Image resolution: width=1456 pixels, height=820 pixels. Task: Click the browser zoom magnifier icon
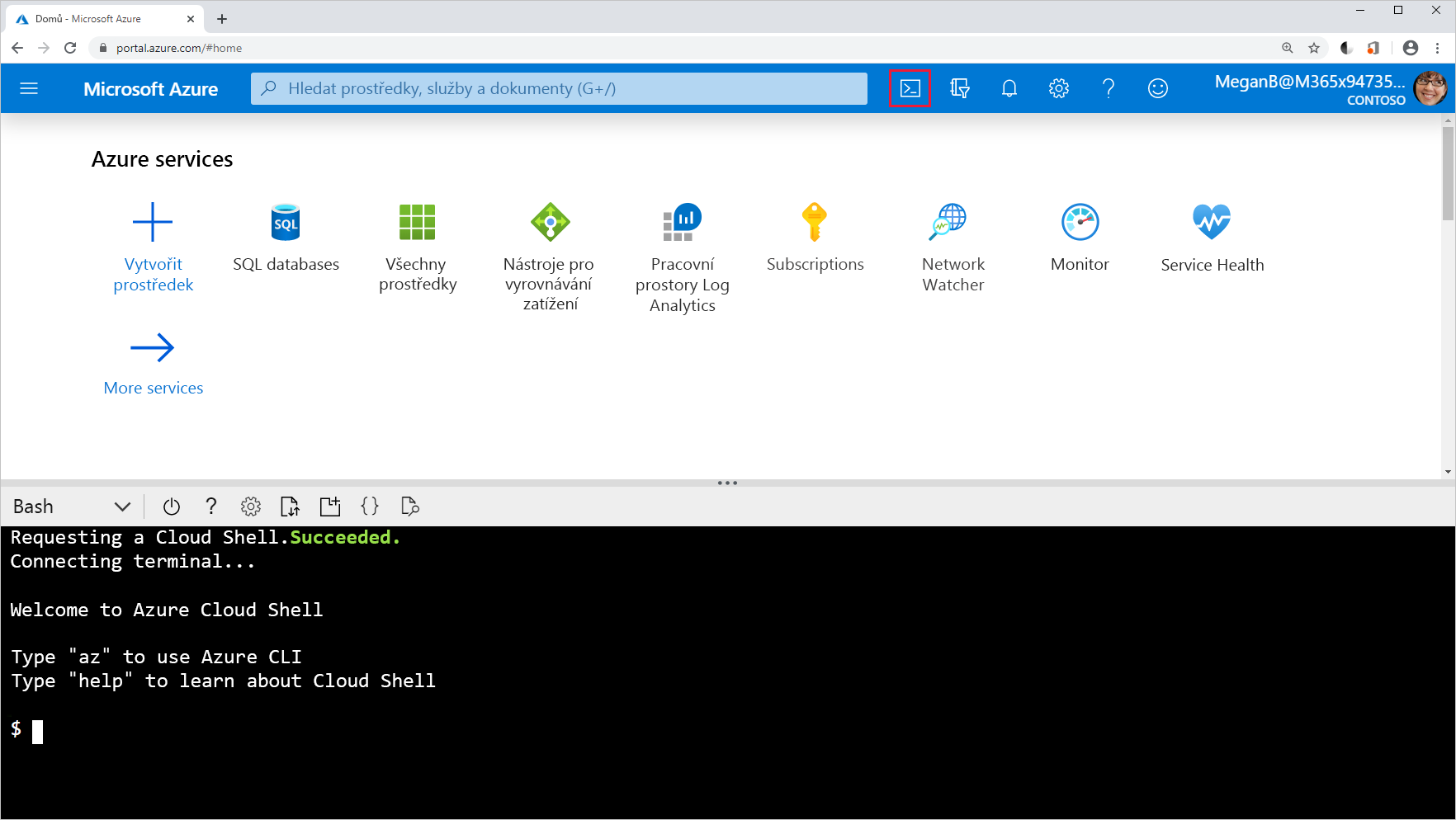1288,48
